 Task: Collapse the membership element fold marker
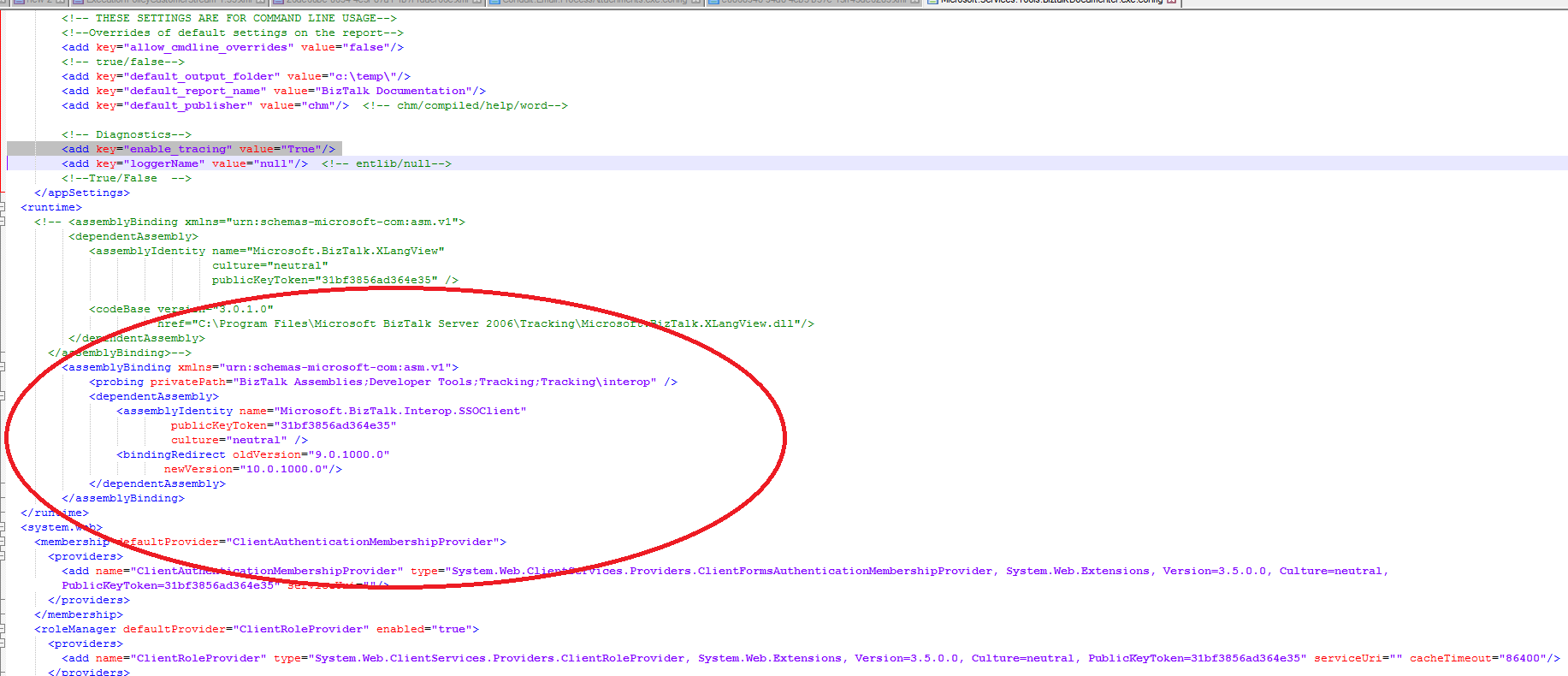3,542
